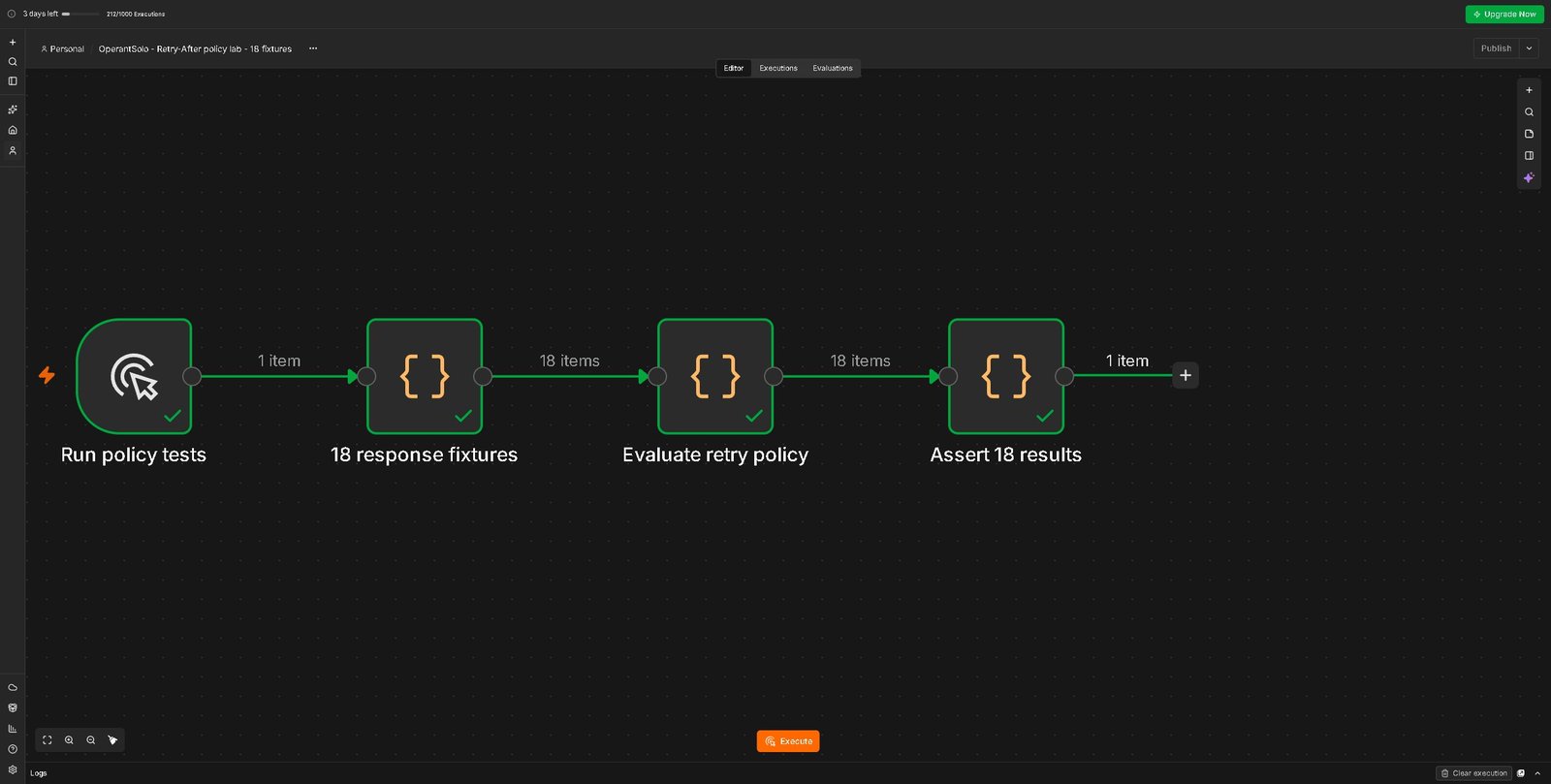Zoom out on the canvas

[x=90, y=740]
